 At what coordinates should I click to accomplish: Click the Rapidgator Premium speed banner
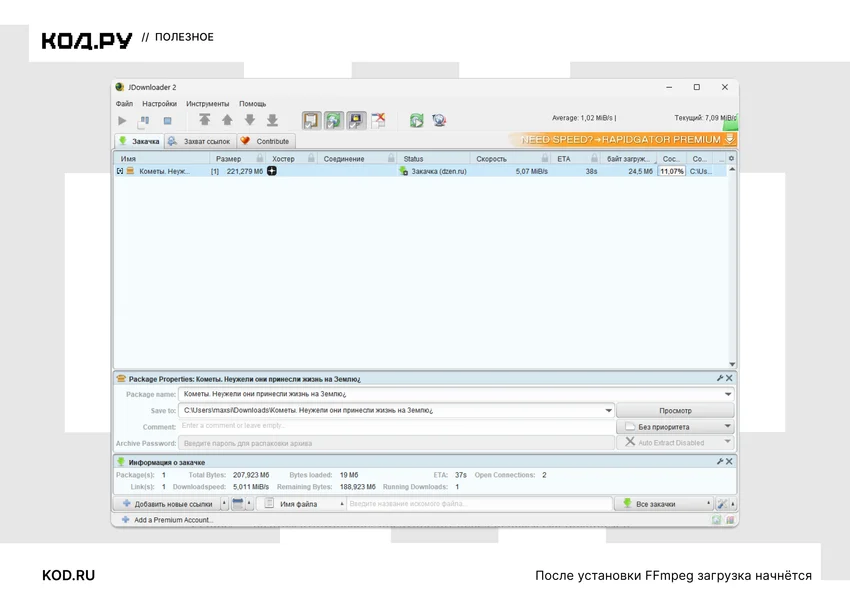pos(623,140)
